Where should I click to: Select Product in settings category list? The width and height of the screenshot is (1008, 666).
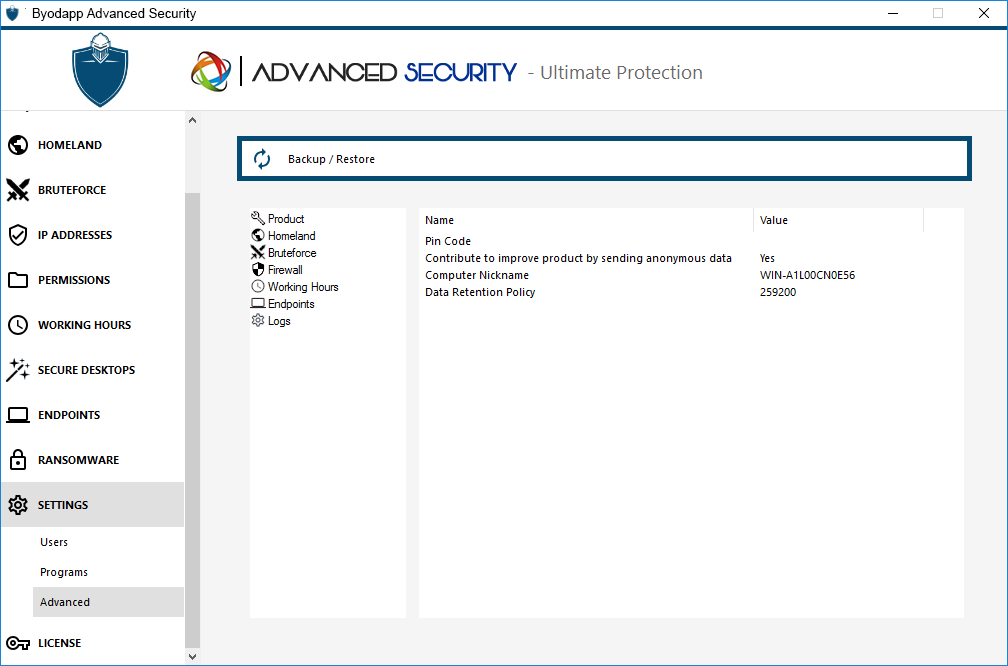[x=286, y=219]
